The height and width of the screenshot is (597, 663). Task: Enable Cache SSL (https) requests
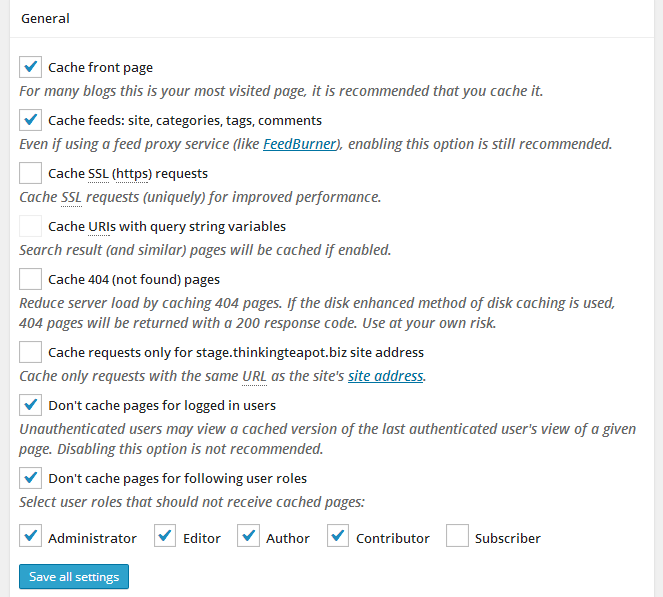30,173
